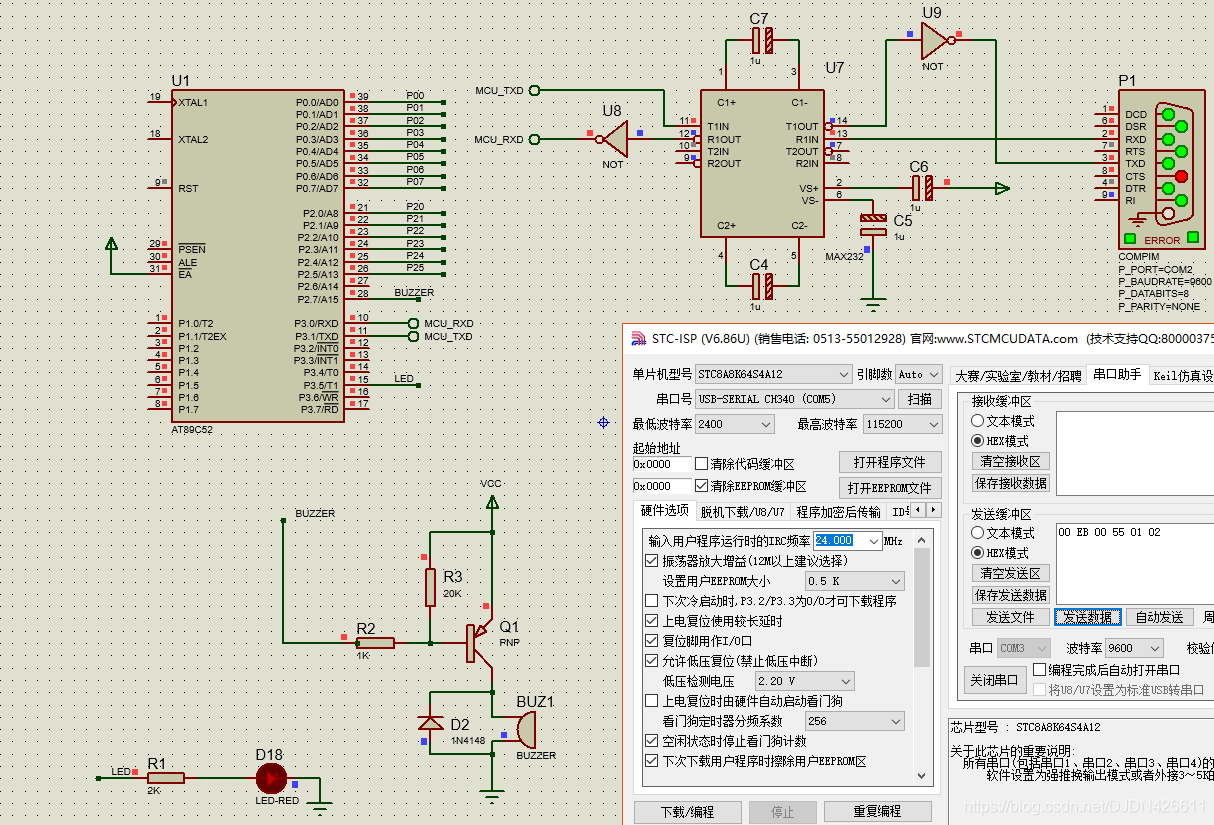Expand the 最高波特率 115200 dropdown

(902, 424)
